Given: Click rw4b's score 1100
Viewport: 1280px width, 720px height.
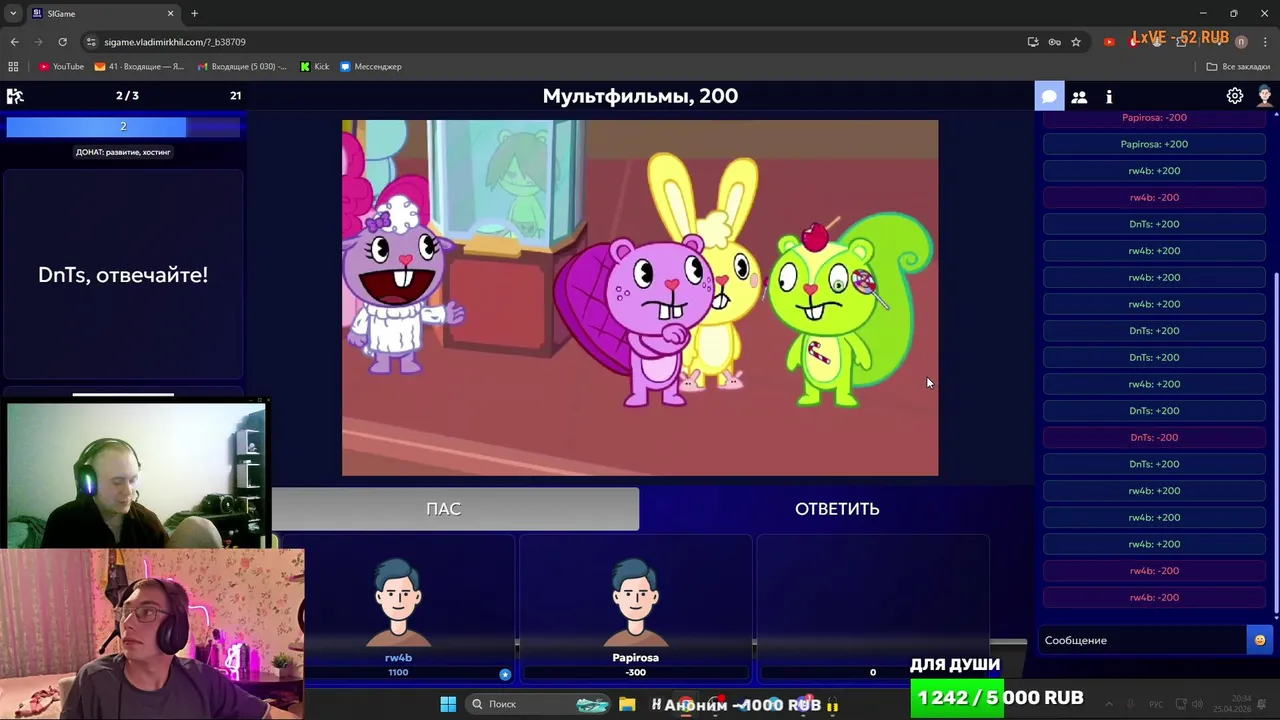Looking at the screenshot, I should (x=398, y=672).
